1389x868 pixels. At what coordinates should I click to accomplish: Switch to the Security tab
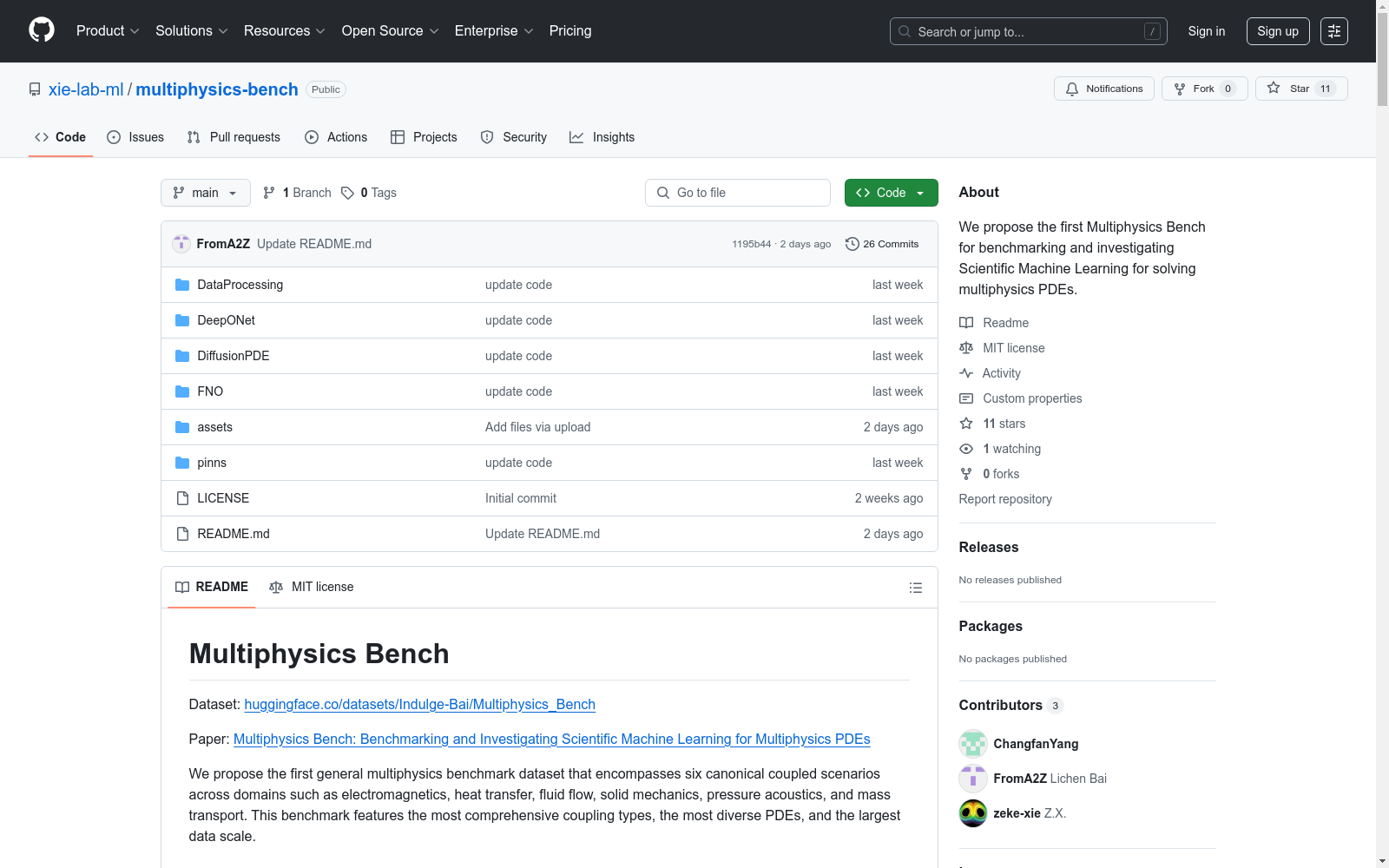click(x=514, y=137)
